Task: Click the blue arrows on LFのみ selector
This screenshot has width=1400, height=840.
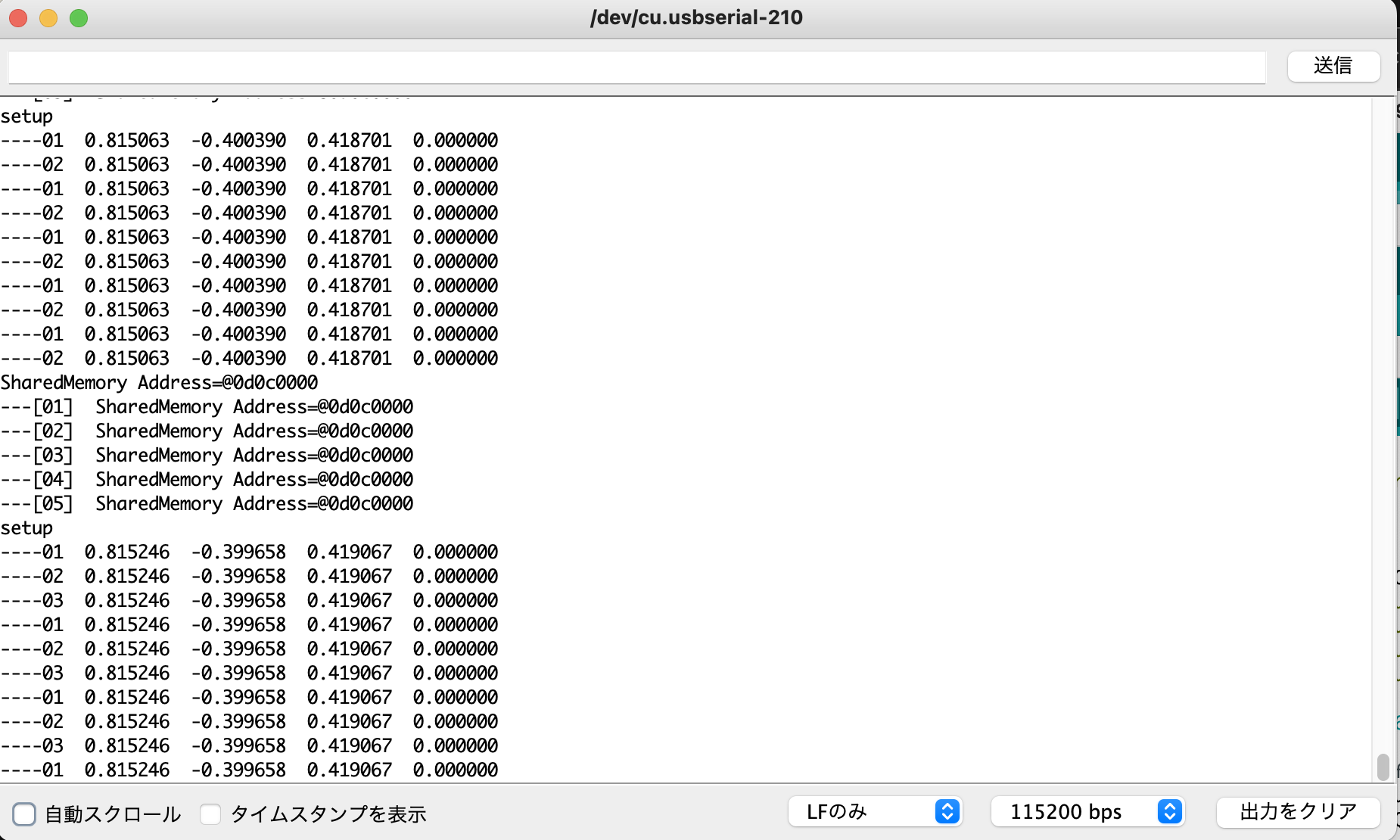Action: coord(947,811)
